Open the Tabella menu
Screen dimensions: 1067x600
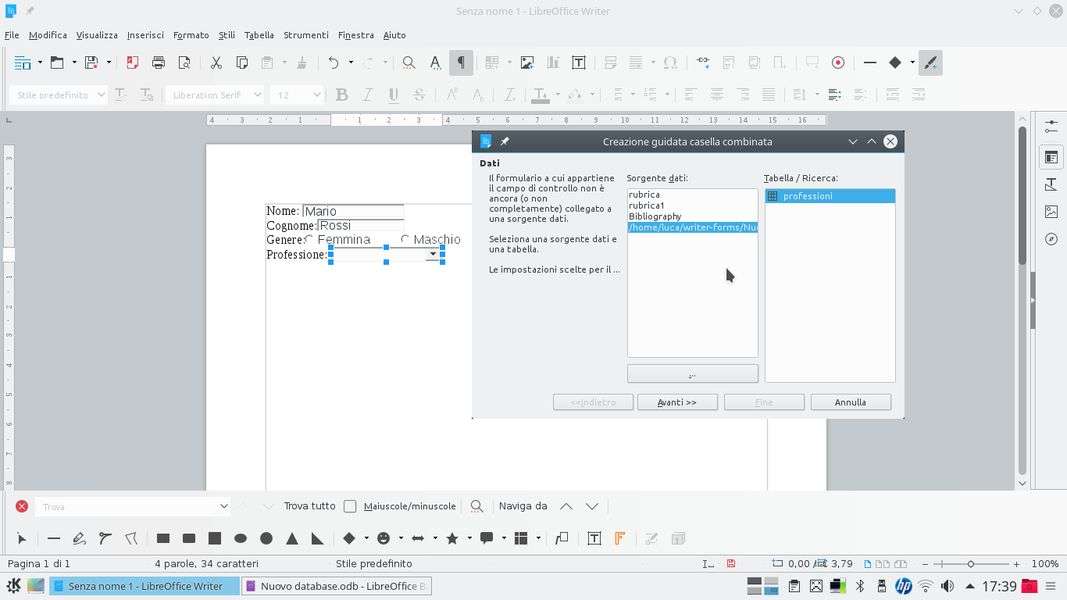(259, 35)
